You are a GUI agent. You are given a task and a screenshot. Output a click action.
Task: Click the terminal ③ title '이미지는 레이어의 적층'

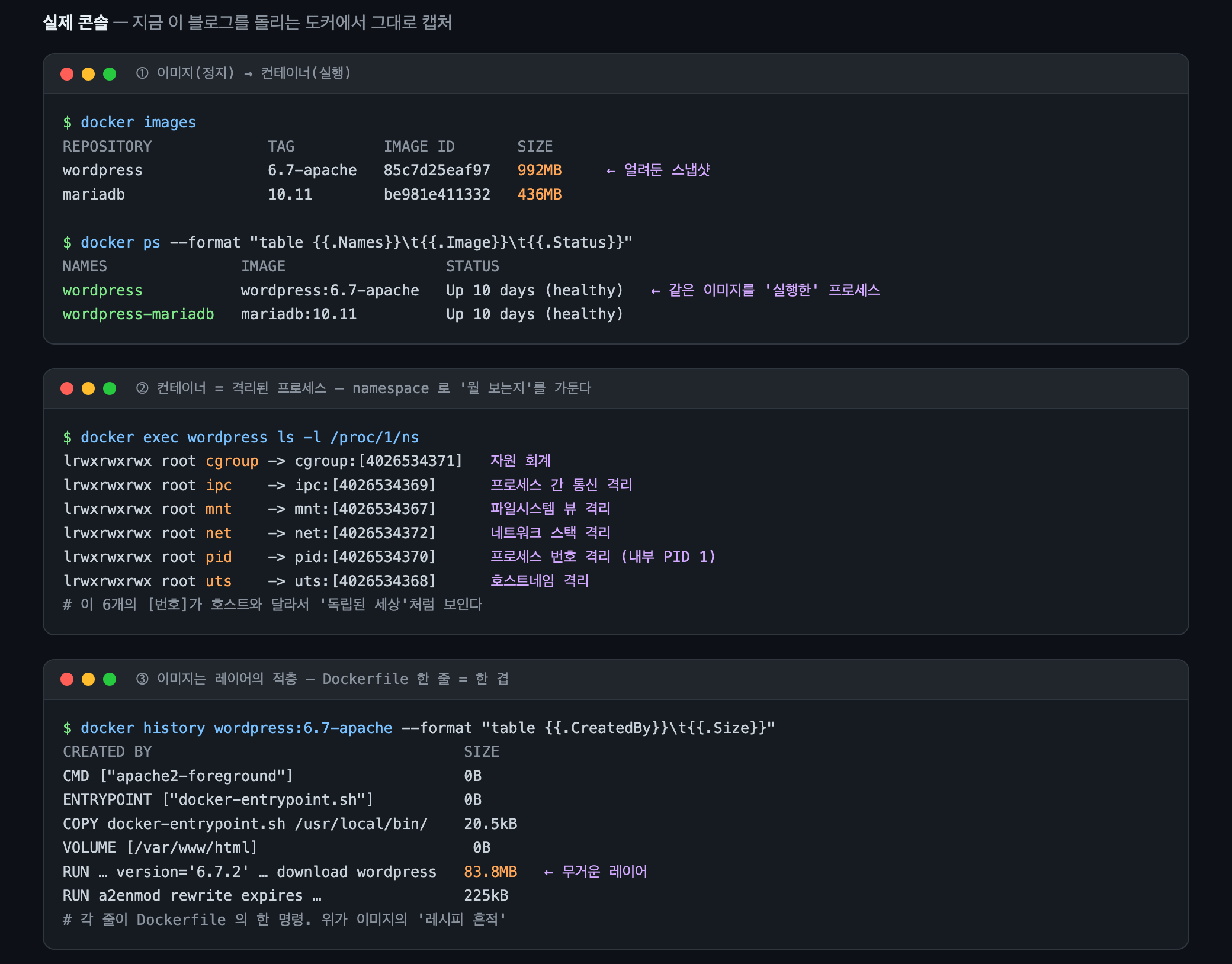click(227, 679)
